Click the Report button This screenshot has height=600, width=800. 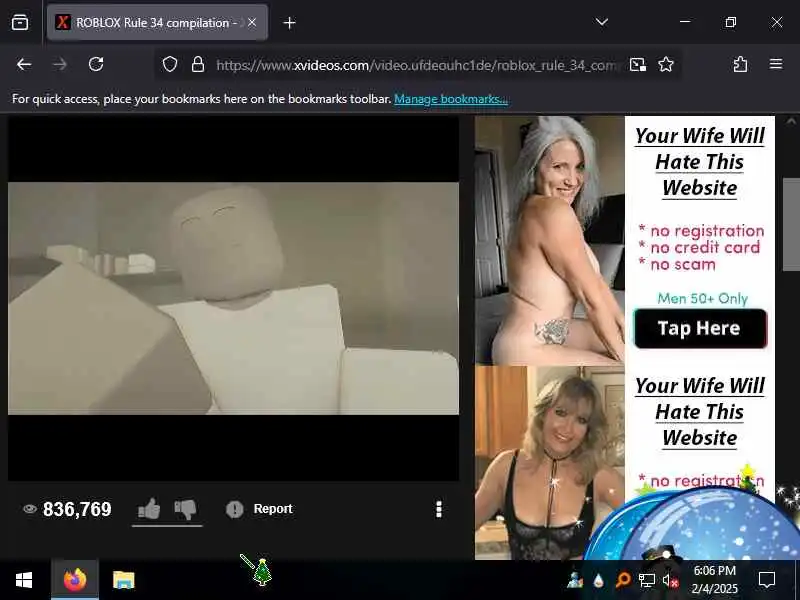tap(259, 509)
